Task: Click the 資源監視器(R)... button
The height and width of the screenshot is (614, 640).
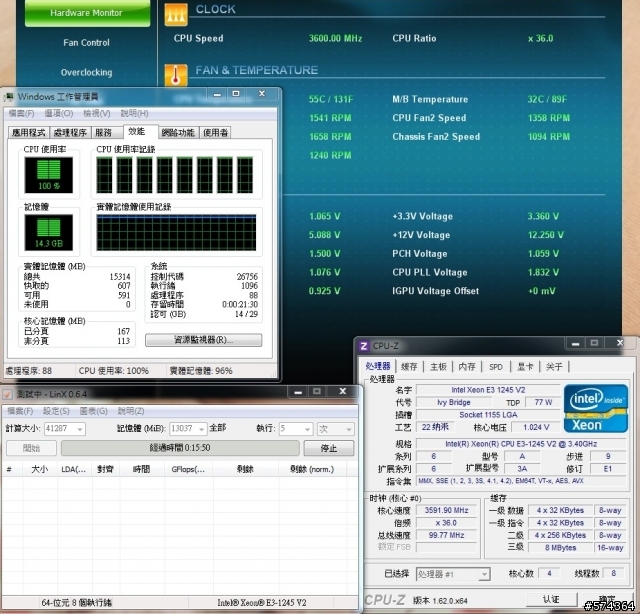Action: (203, 340)
